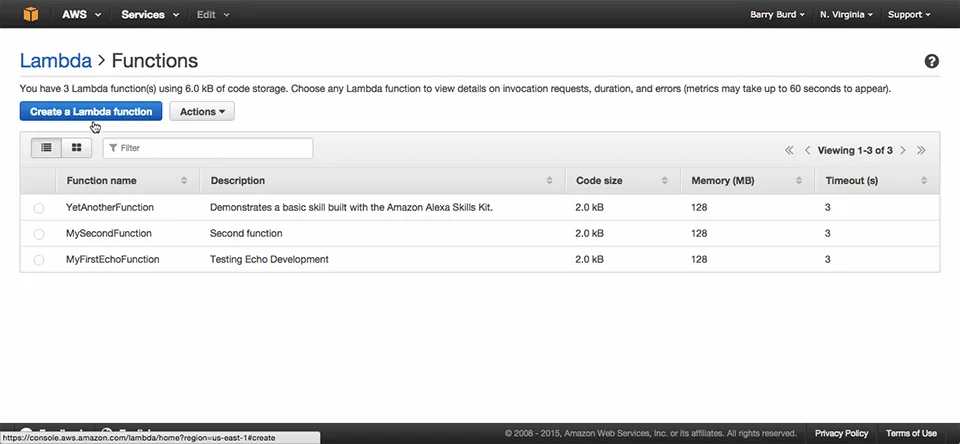Go to previous page of results
The image size is (960, 444).
coord(808,150)
